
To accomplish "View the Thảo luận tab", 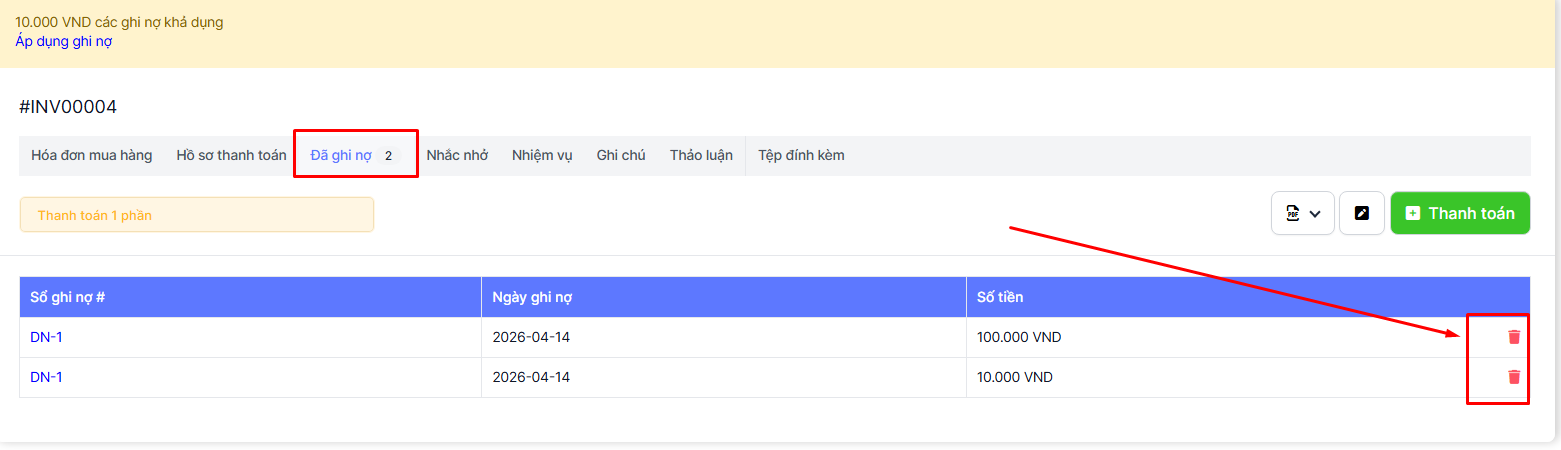I will click(x=701, y=155).
